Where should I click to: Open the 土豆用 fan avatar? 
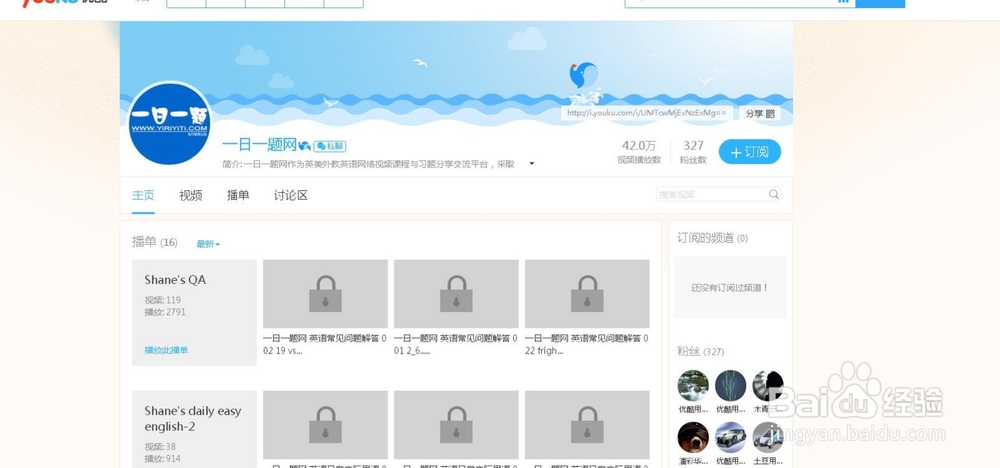tap(768, 437)
